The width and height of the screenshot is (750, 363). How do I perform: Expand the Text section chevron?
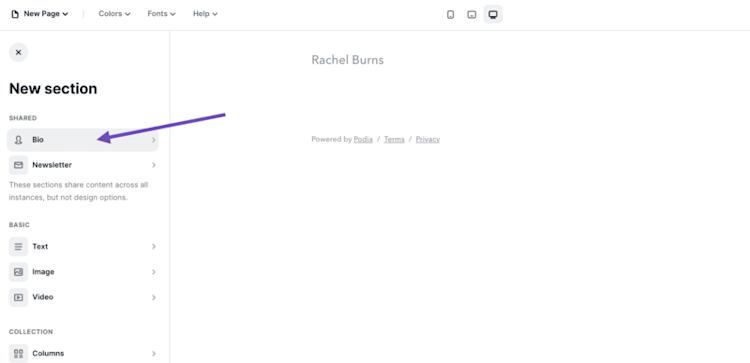(154, 247)
